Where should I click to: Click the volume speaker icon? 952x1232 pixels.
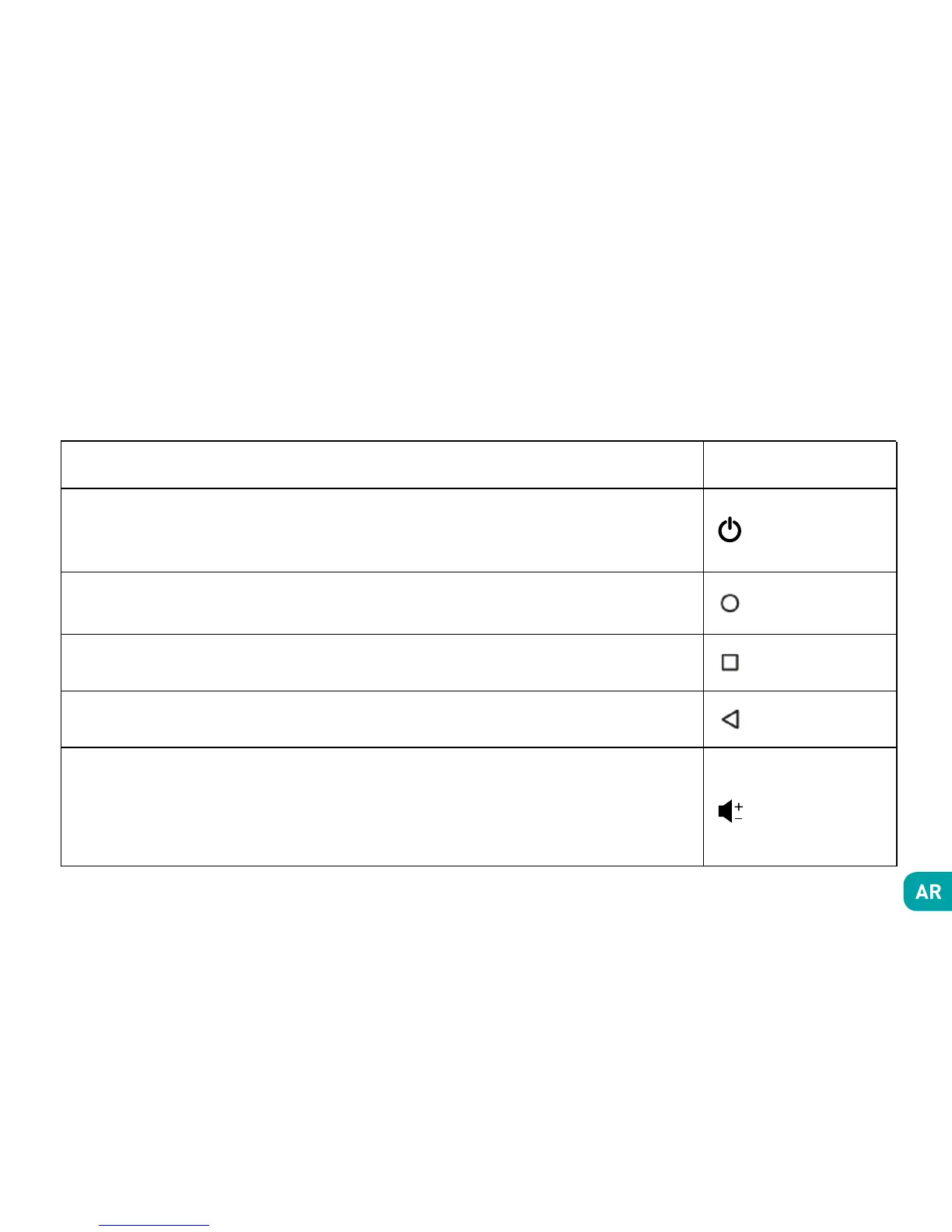726,812
